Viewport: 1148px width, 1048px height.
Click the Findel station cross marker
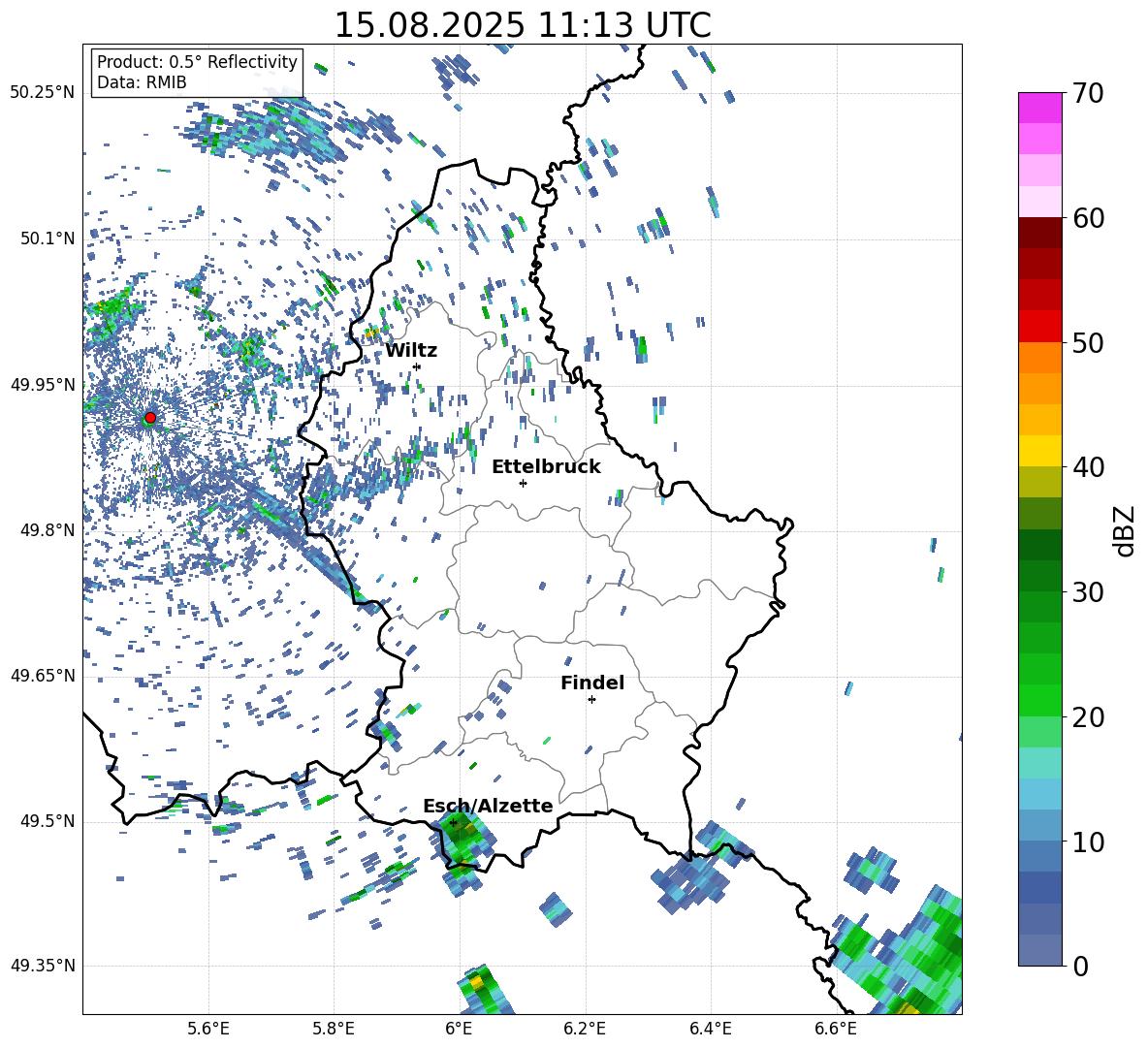pyautogui.click(x=591, y=700)
